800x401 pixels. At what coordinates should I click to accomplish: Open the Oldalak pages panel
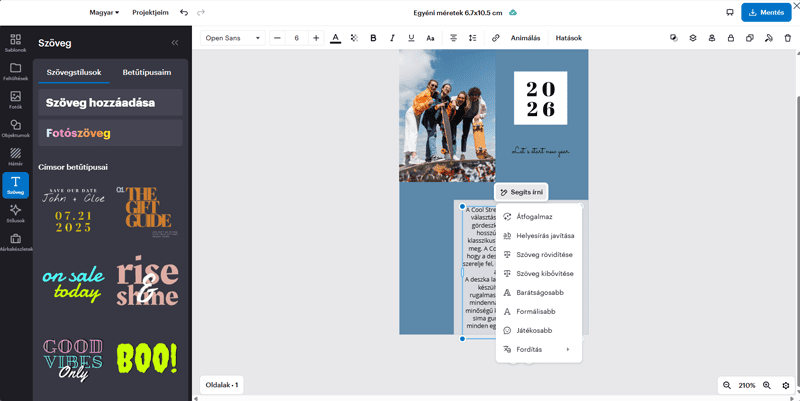coord(221,385)
